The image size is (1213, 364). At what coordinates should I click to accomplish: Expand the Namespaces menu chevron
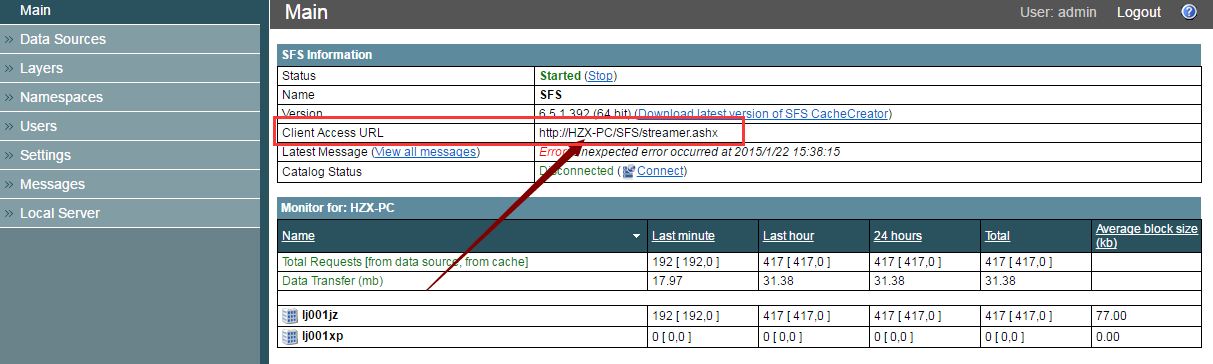pyautogui.click(x=8, y=98)
